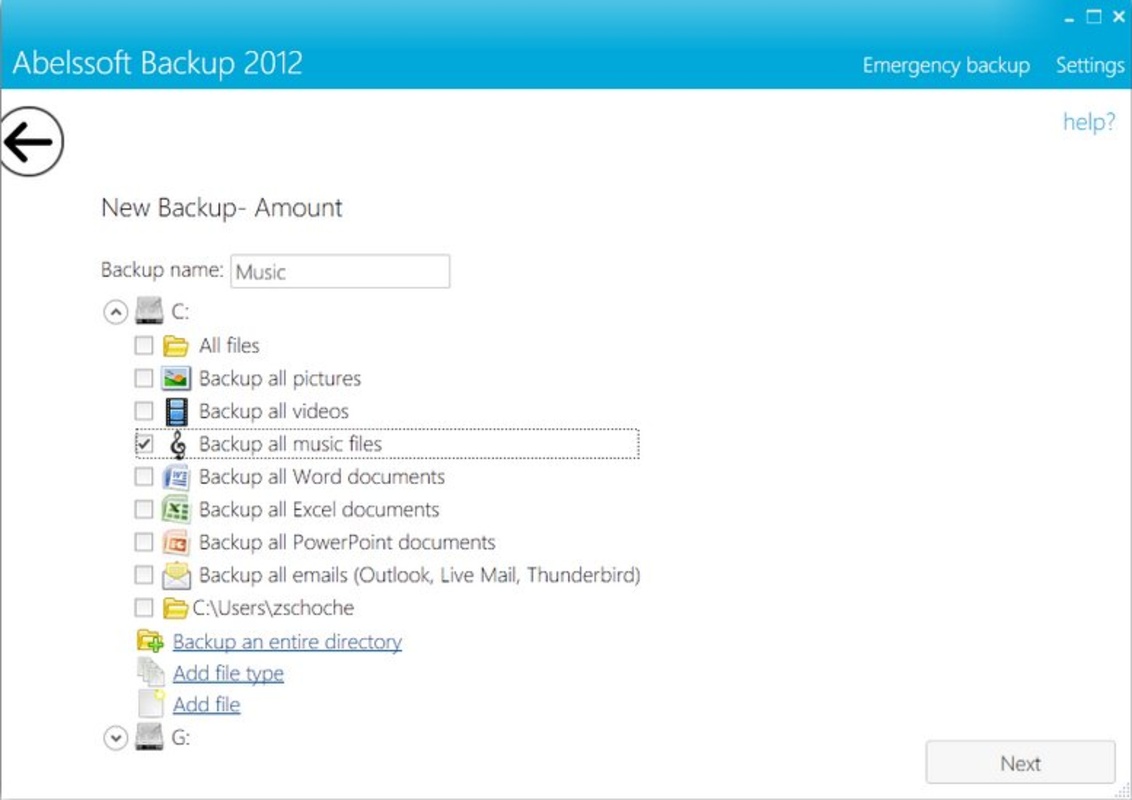Click the 'G:' drive label
The height and width of the screenshot is (800, 1132).
tap(180, 738)
